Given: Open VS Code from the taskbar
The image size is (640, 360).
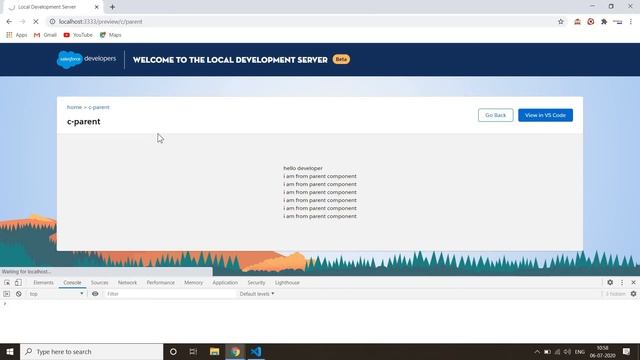Looking at the screenshot, I should (x=256, y=351).
